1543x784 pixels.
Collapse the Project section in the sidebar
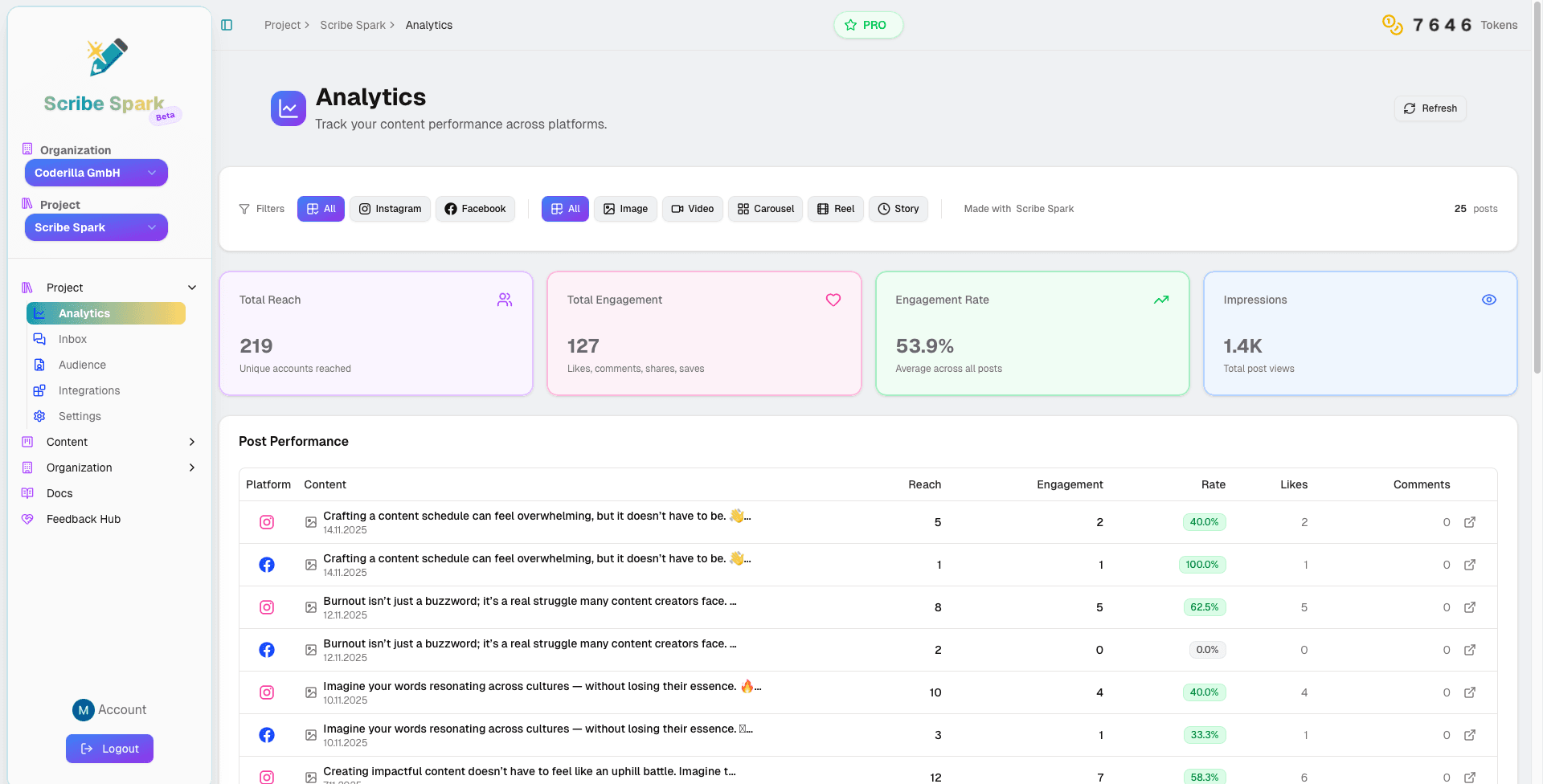(192, 287)
